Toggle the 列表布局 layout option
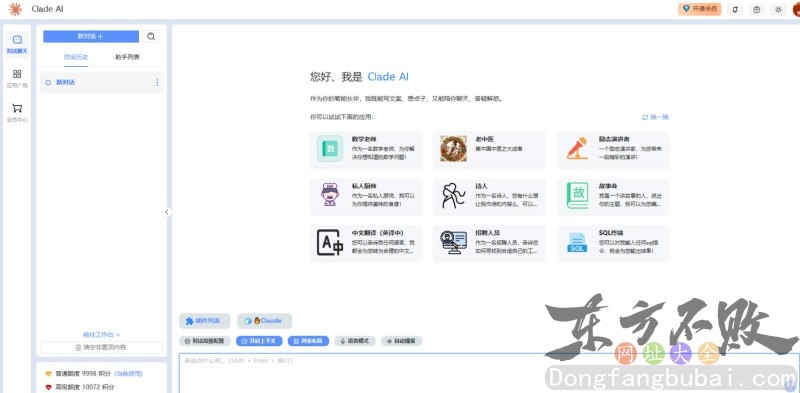800x393 pixels. tap(309, 341)
